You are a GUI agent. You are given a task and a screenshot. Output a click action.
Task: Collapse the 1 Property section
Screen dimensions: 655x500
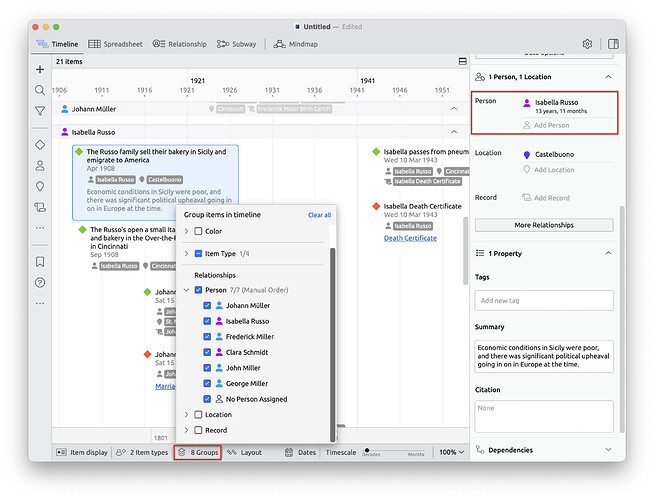(608, 253)
